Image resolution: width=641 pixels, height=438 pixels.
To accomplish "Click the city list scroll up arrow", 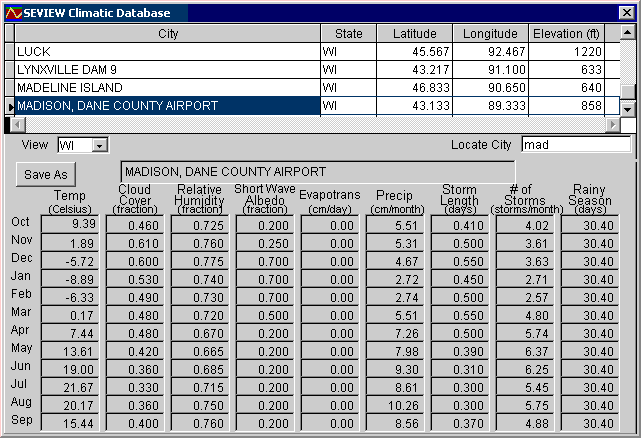I will (627, 32).
